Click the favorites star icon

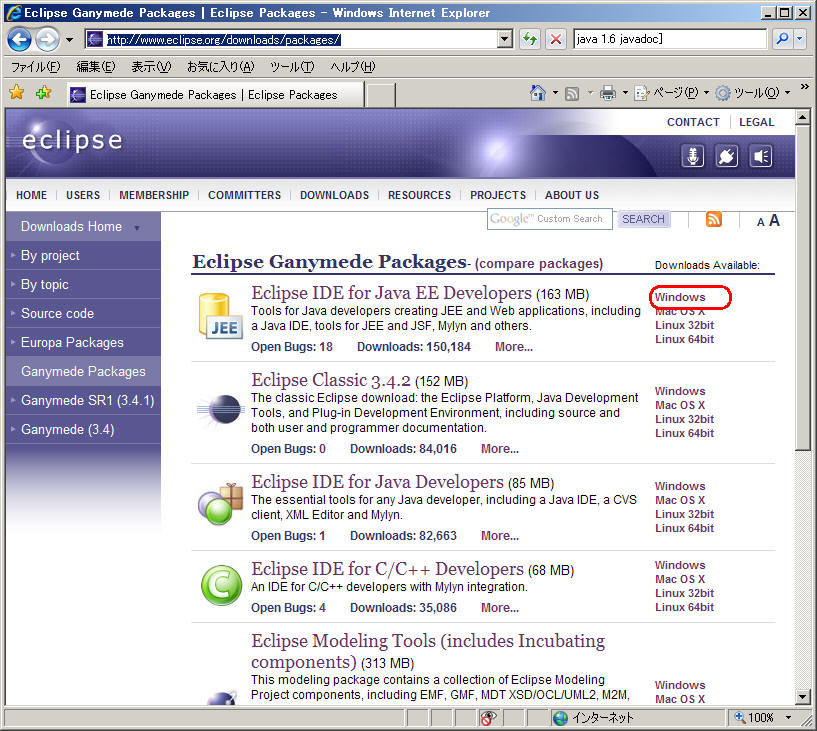click(x=16, y=93)
